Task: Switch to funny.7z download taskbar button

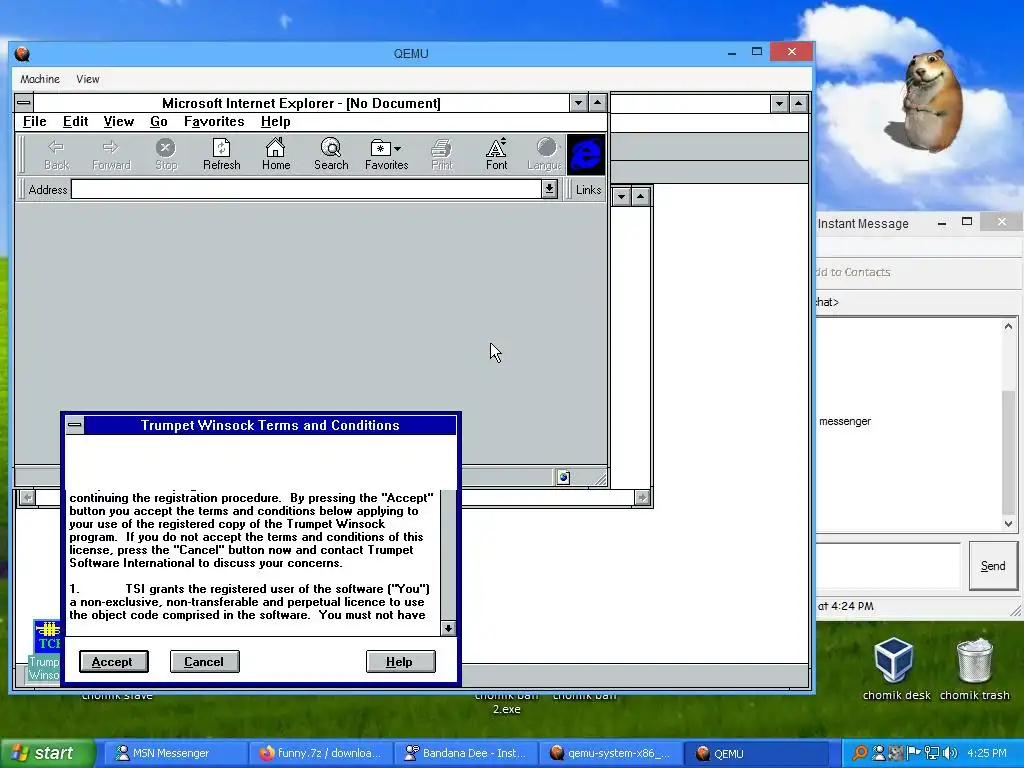Action: point(321,754)
